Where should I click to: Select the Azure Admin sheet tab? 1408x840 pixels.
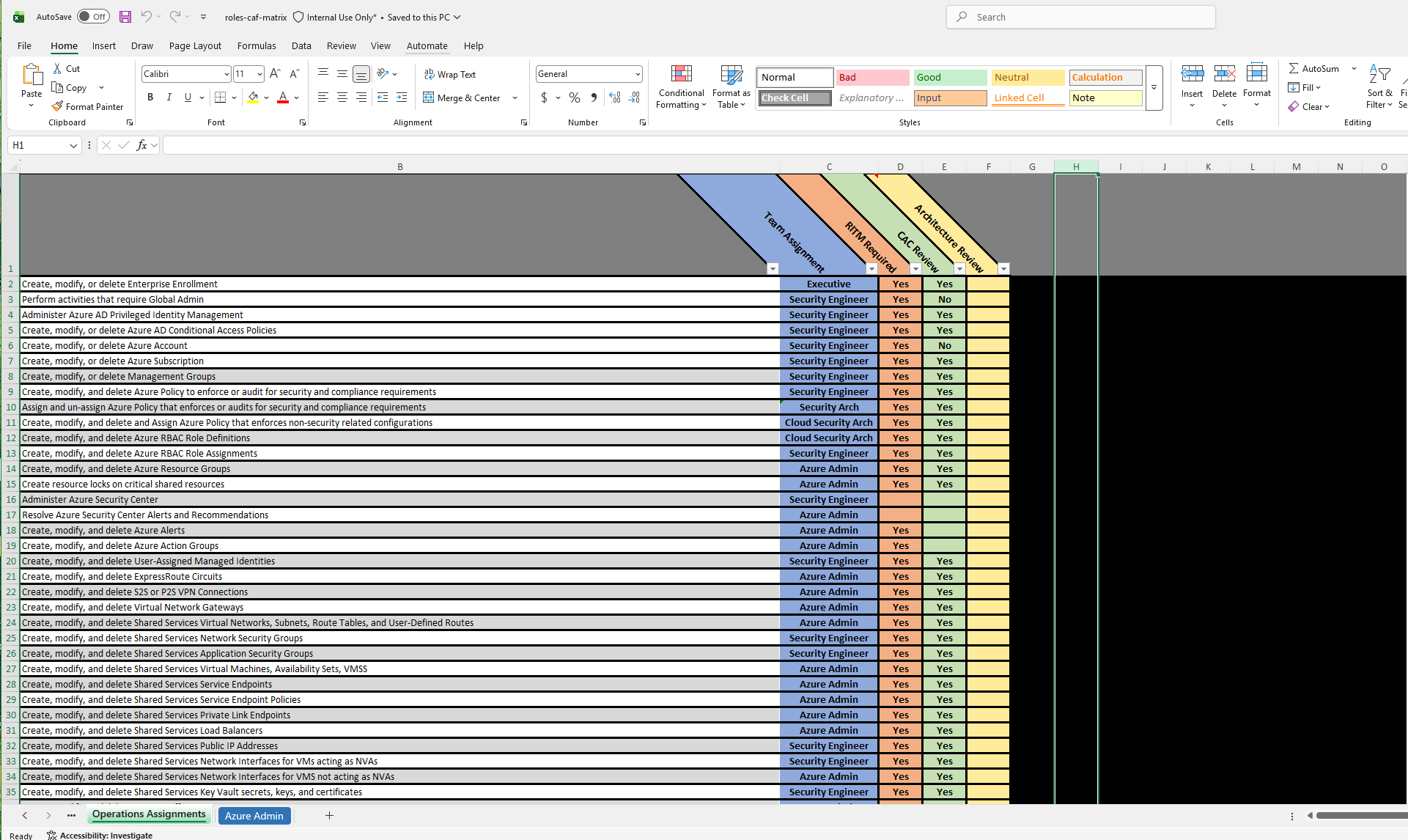pyautogui.click(x=254, y=815)
